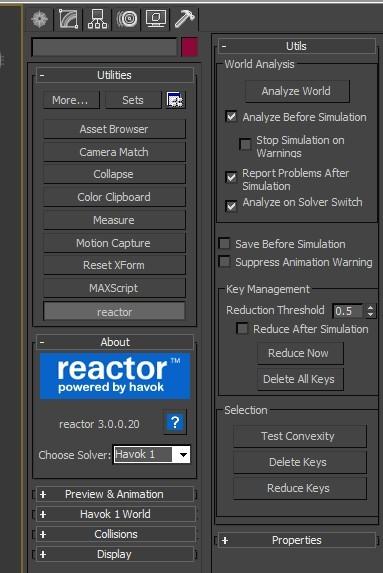Open the Hierarchy panel icon
This screenshot has width=383, height=573.
tap(97, 19)
